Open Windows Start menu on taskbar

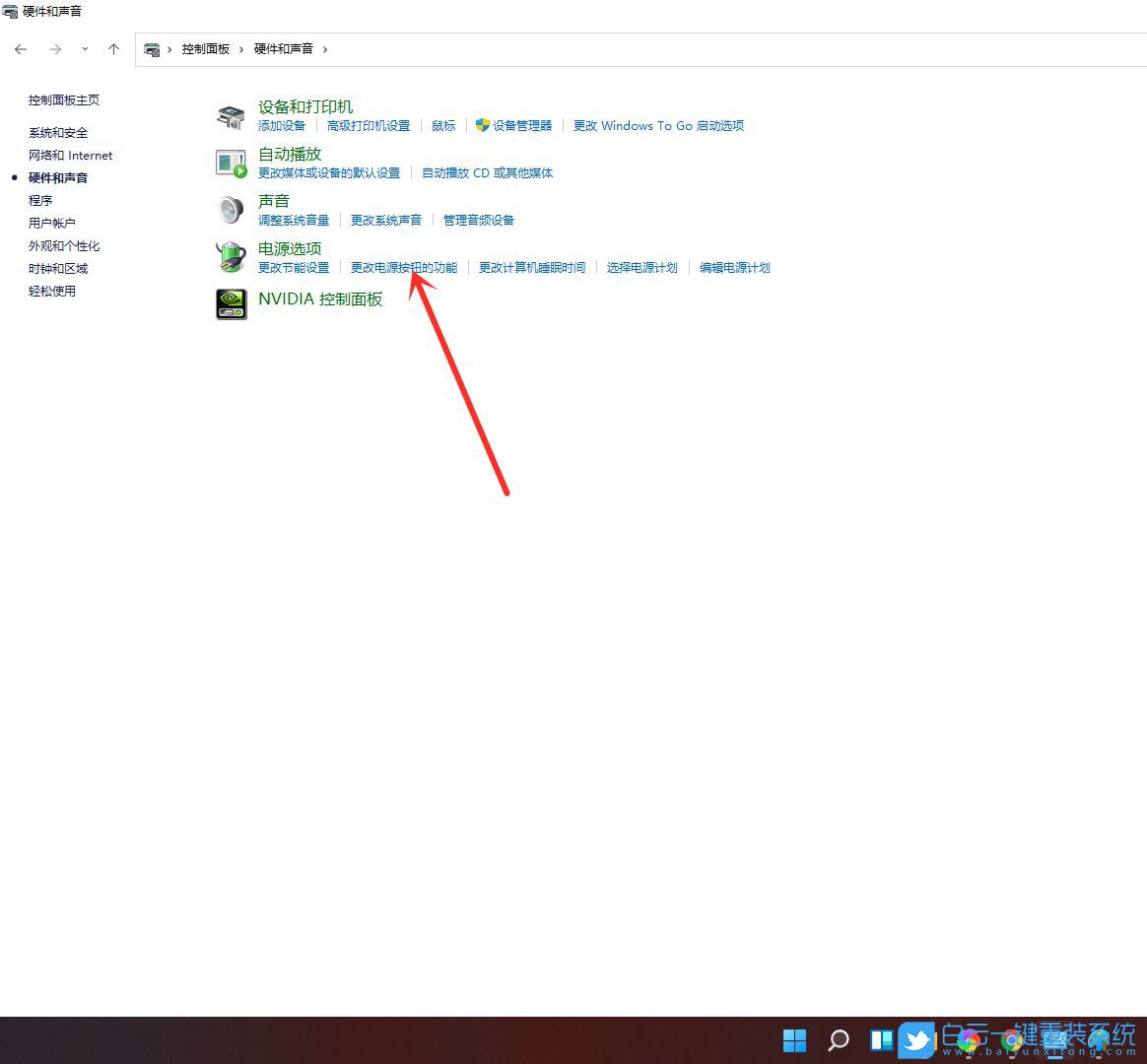click(x=794, y=1040)
